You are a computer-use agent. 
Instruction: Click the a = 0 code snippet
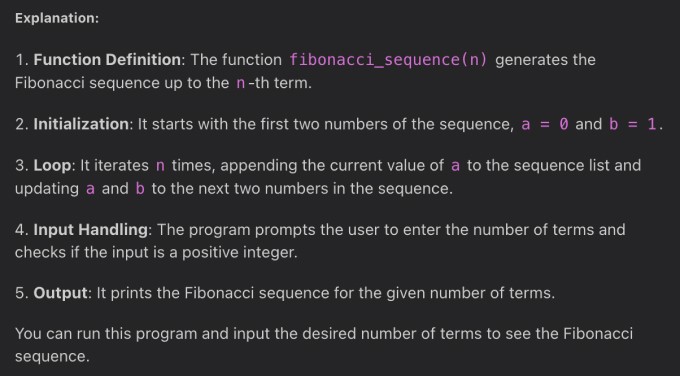tap(545, 124)
